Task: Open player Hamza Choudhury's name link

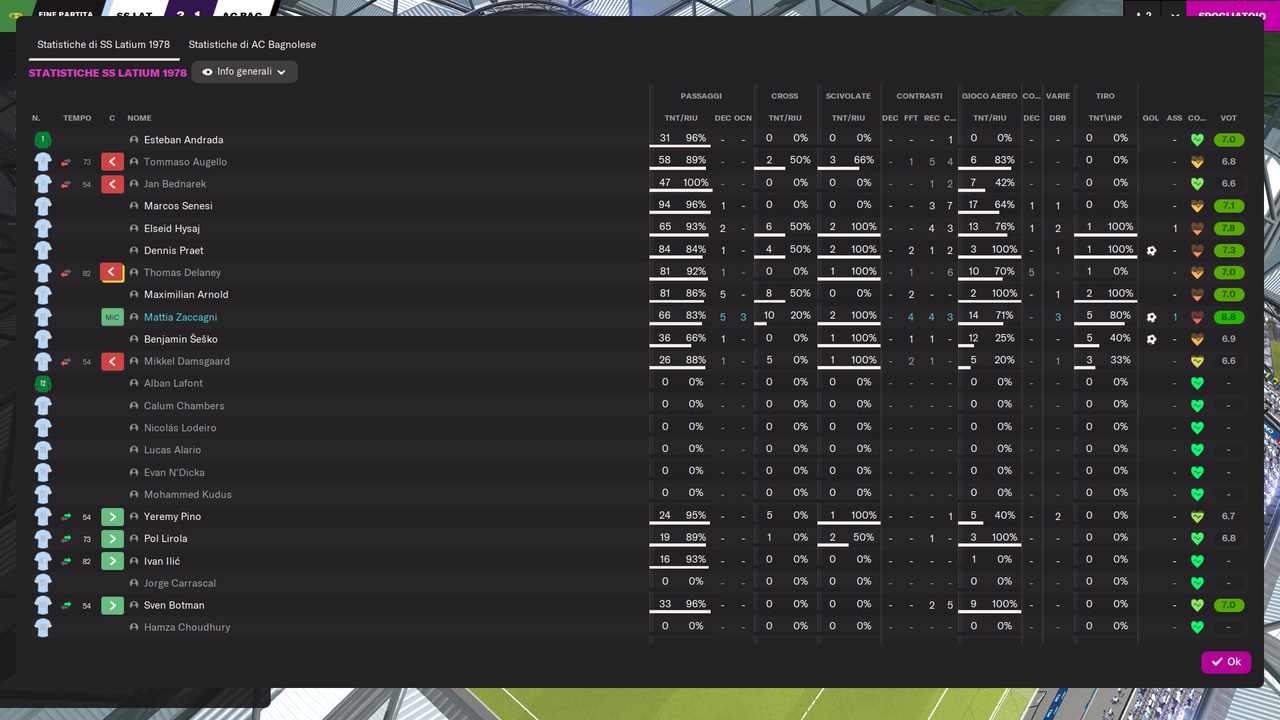Action: (187, 627)
